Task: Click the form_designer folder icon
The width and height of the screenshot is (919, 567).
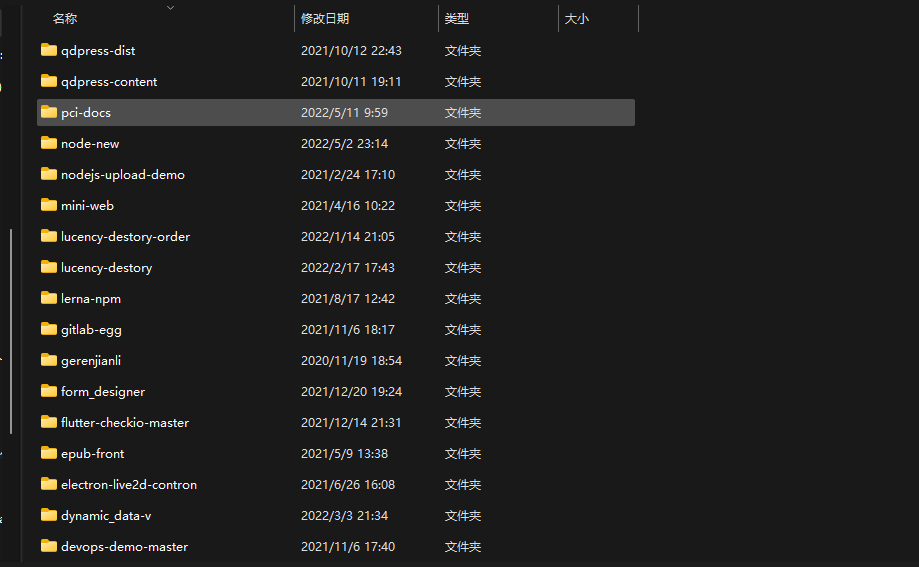Action: (x=49, y=391)
